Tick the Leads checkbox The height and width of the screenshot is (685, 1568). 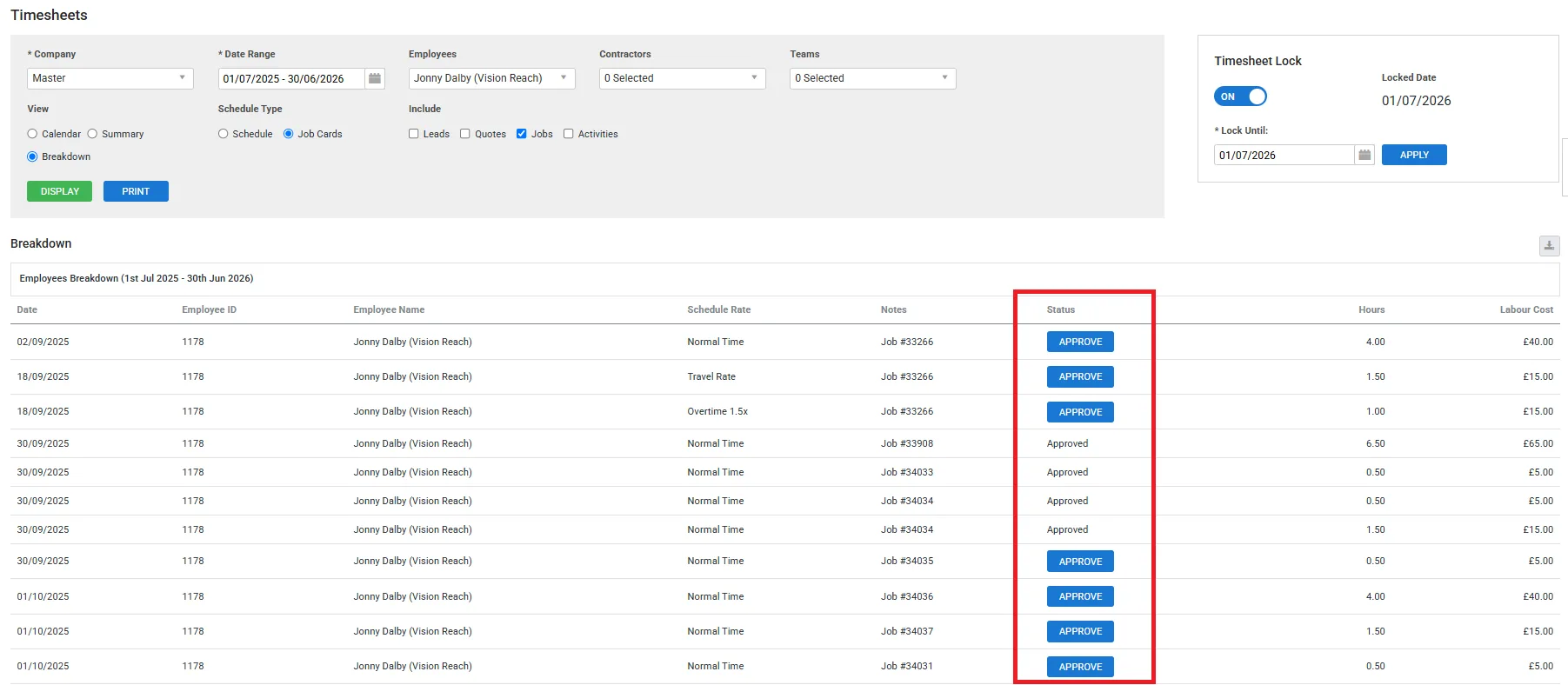click(x=414, y=134)
